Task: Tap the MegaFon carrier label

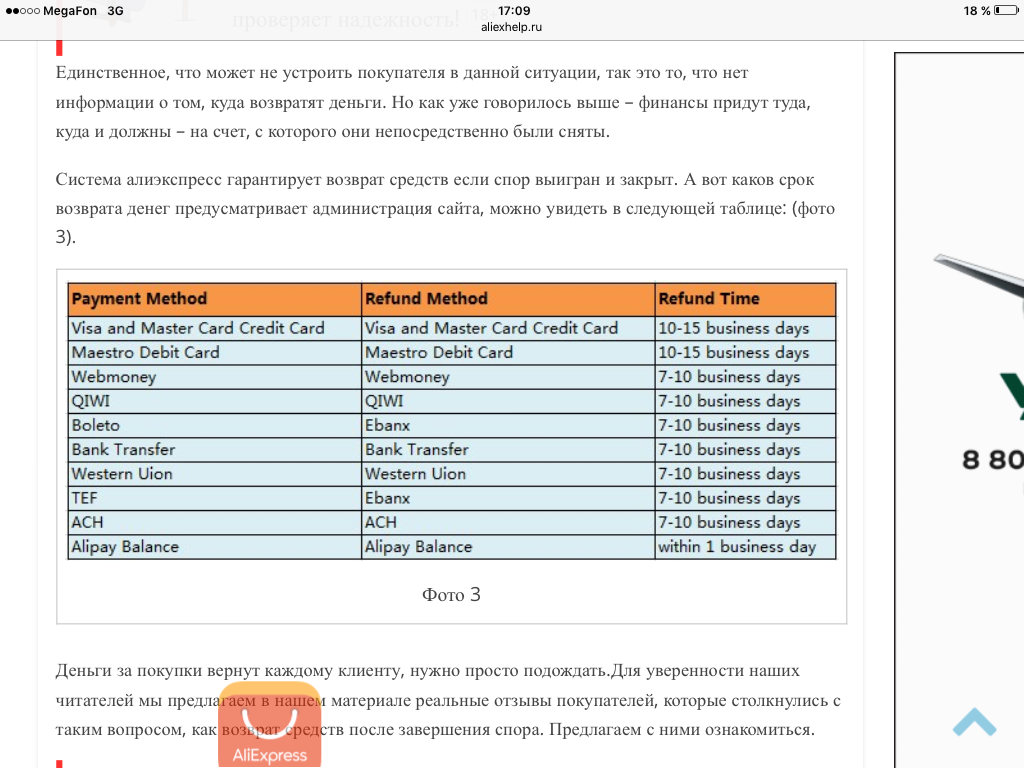Action: pos(70,11)
